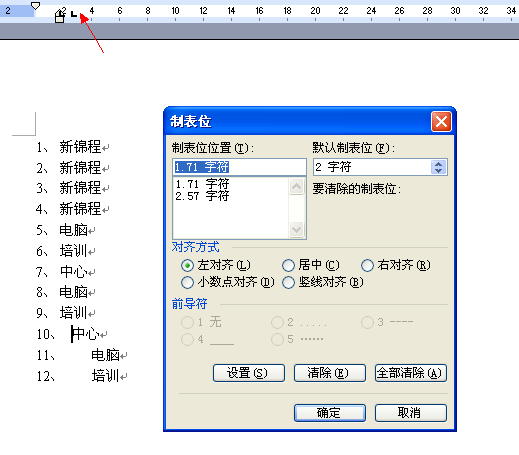
Task: Click list line 10、中心
Action: 72,334
